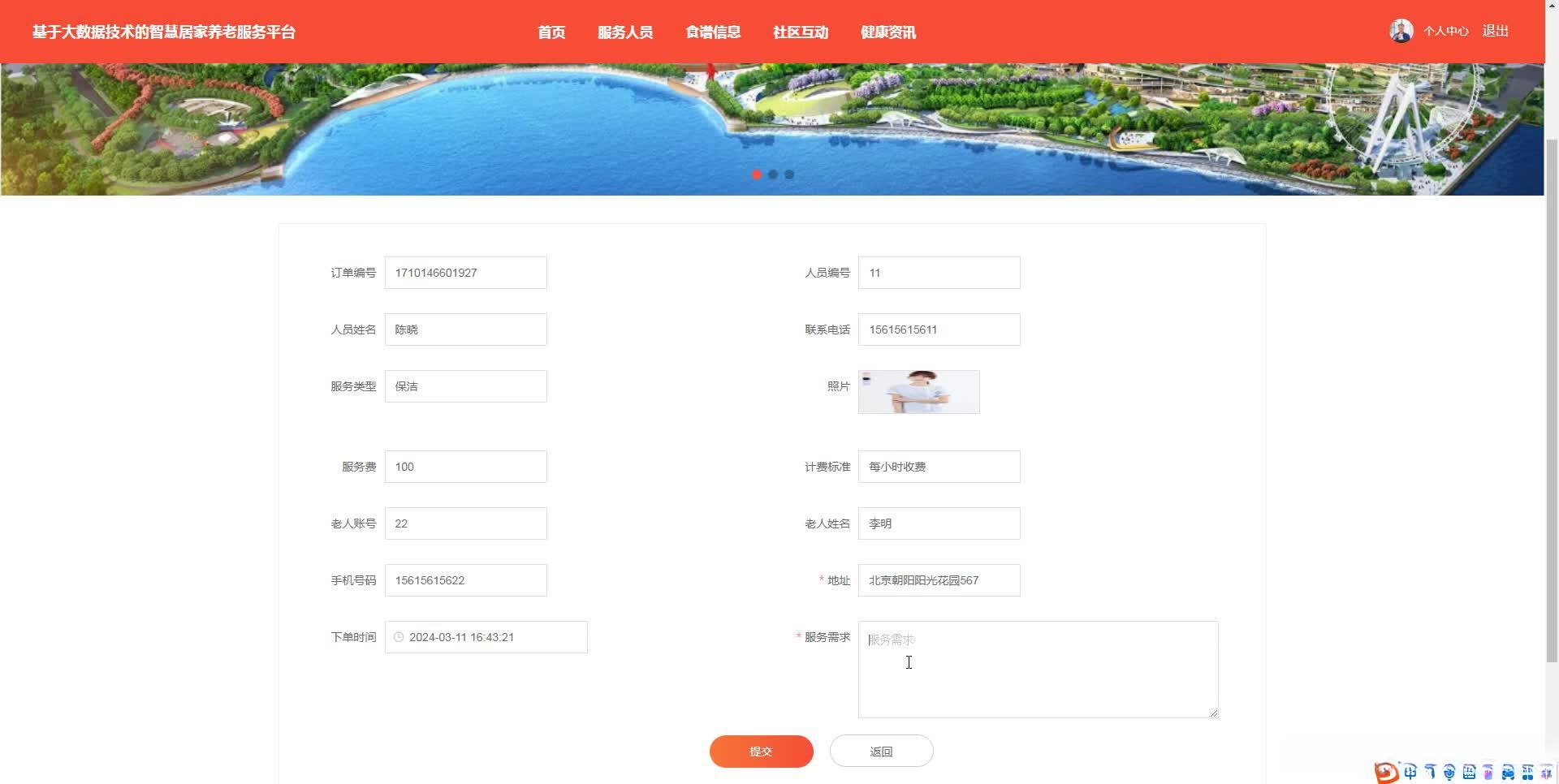Switch to the 社区互动 section
The height and width of the screenshot is (784, 1559).
[x=800, y=32]
